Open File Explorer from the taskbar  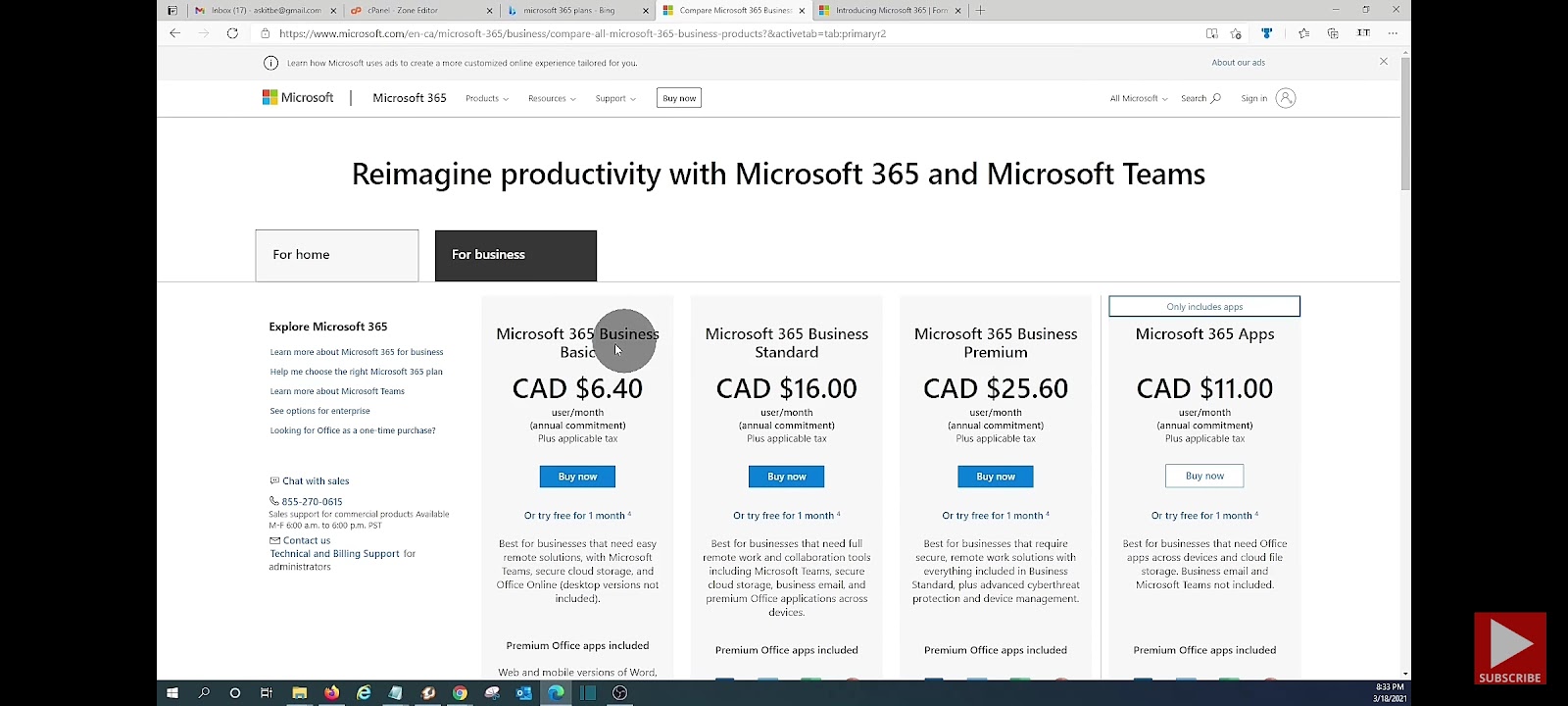(299, 693)
